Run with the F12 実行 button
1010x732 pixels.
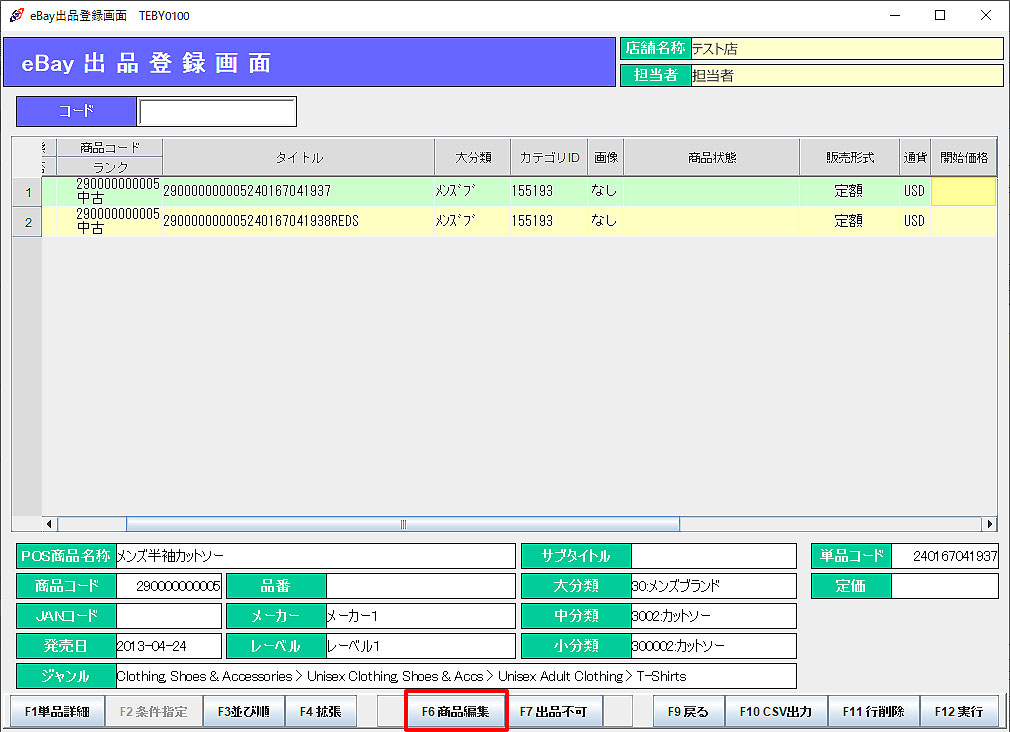click(x=959, y=712)
